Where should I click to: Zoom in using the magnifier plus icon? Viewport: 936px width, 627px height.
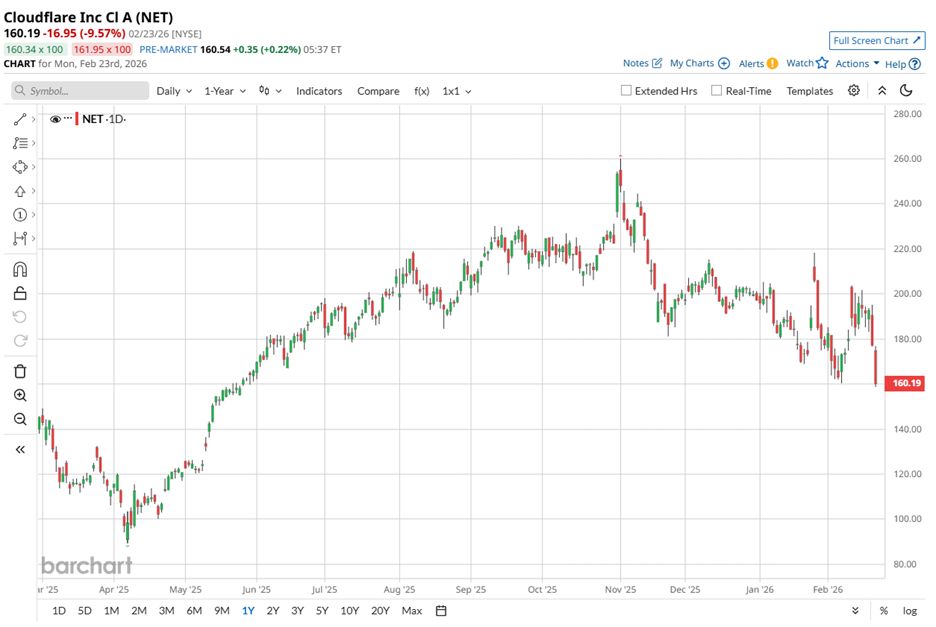pos(20,395)
